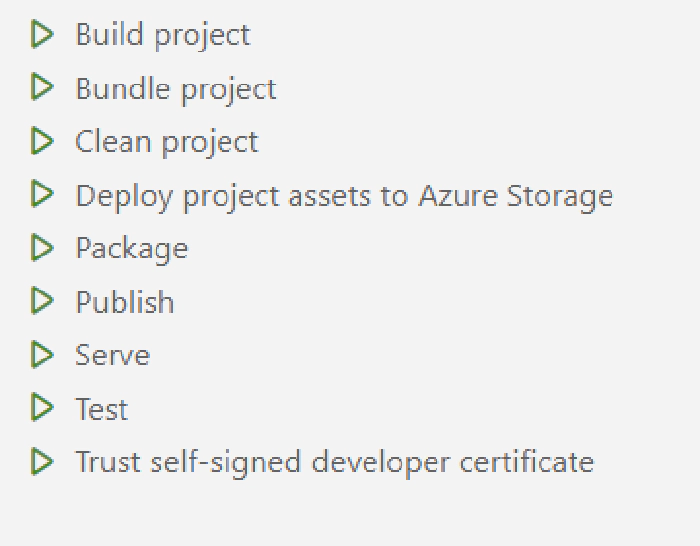This screenshot has width=700, height=546.
Task: Click the words 'Azure Storage' in deploy task
Action: pyautogui.click(x=516, y=195)
